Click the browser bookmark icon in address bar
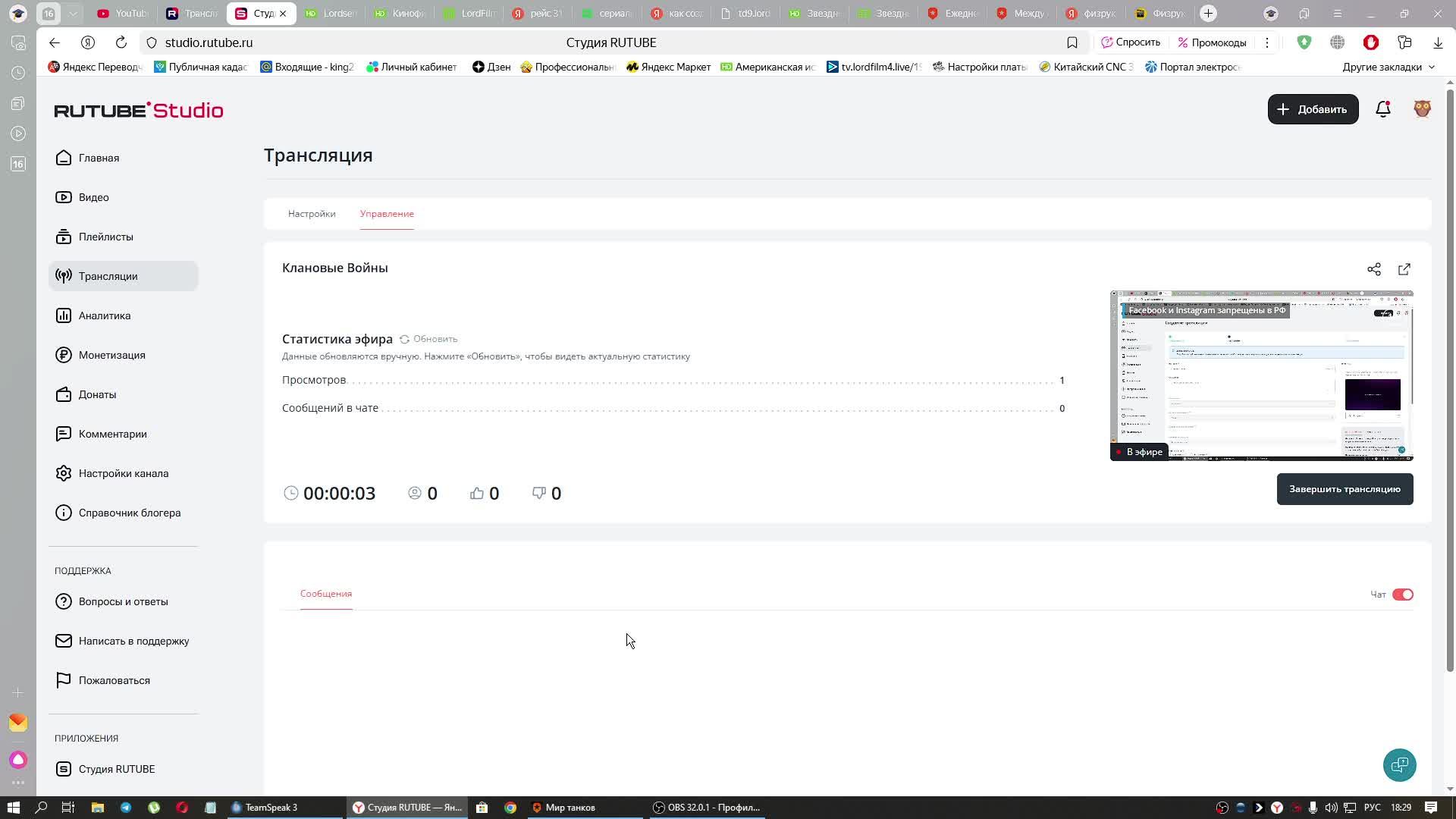 coord(1072,42)
